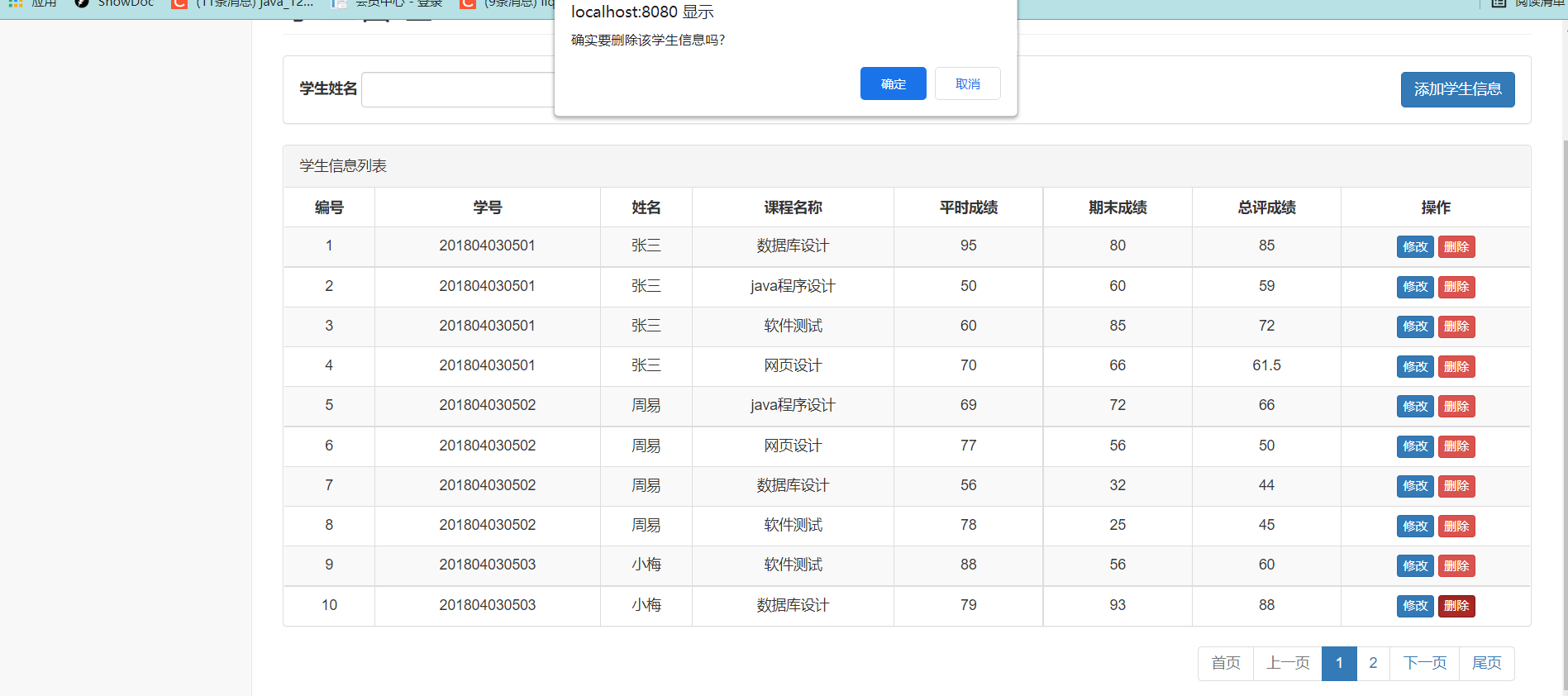Click the vertical page scrollbar
Viewport: 1568px width, 696px height.
click(x=1565, y=413)
